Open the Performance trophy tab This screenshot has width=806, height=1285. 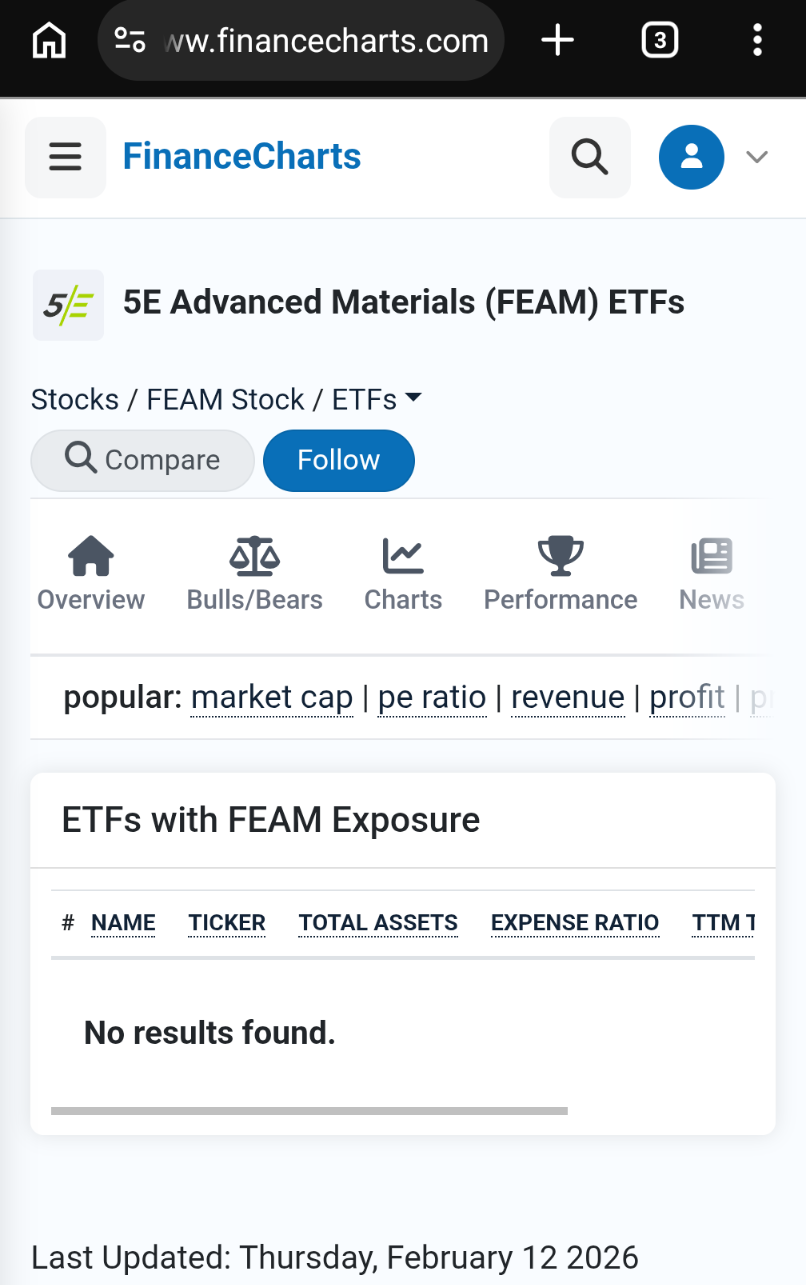(x=560, y=574)
